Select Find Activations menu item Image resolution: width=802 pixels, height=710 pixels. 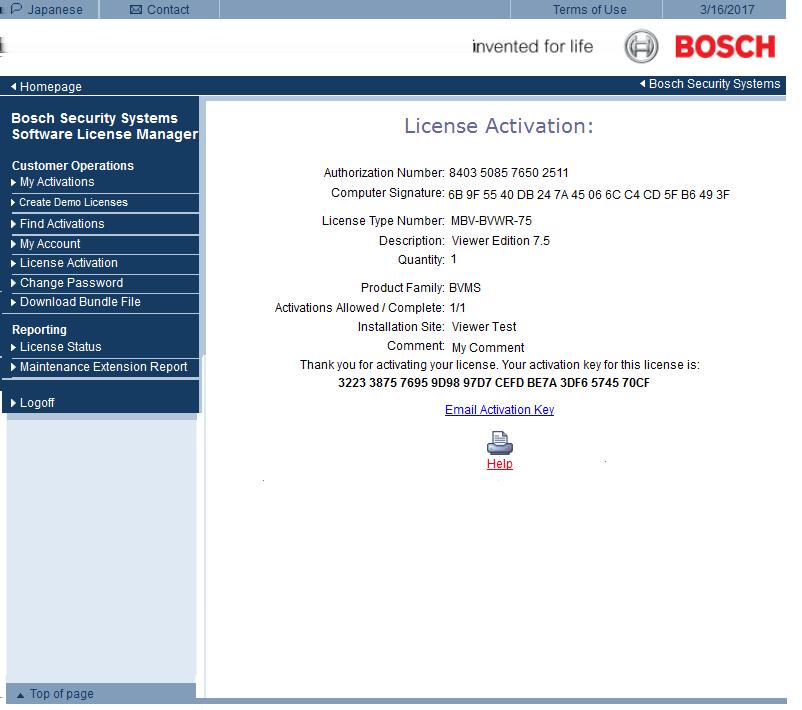pos(62,224)
